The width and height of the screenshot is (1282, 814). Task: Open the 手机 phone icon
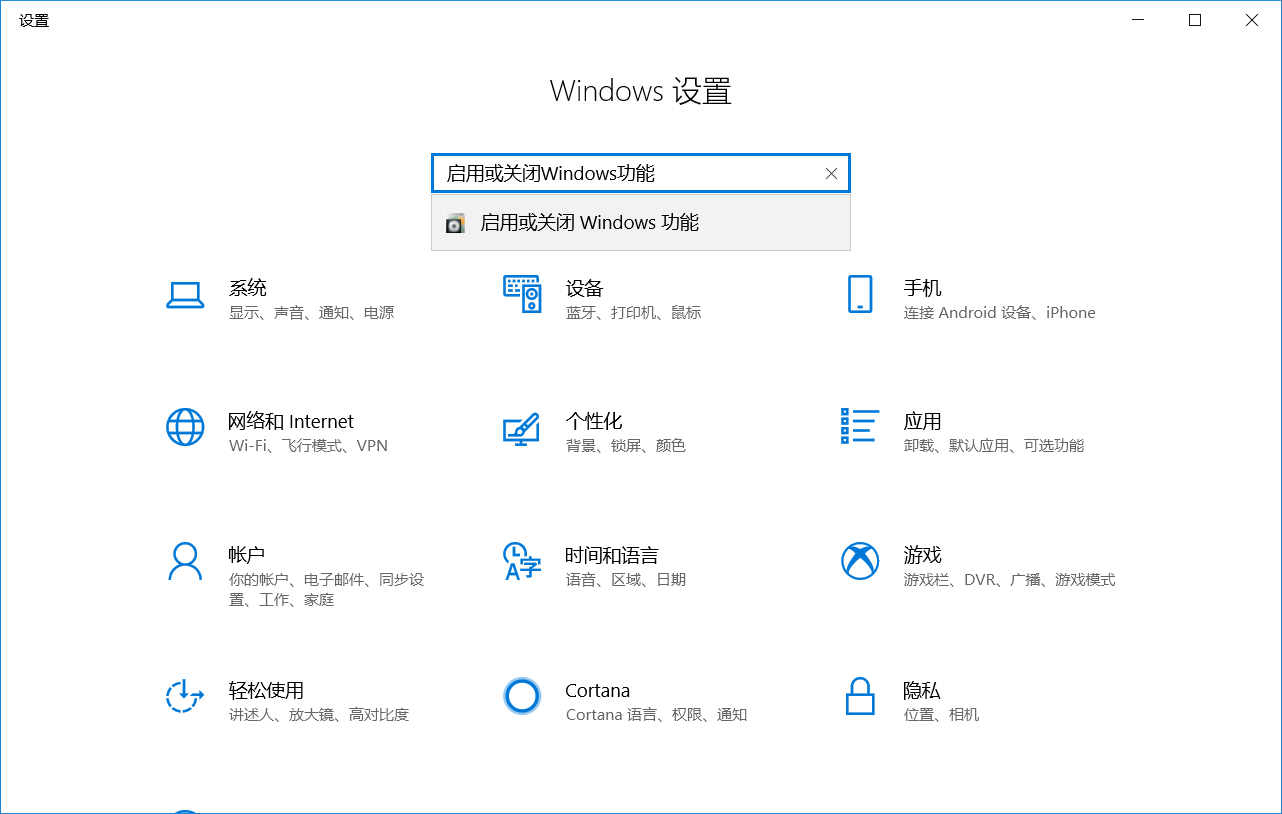[x=860, y=295]
